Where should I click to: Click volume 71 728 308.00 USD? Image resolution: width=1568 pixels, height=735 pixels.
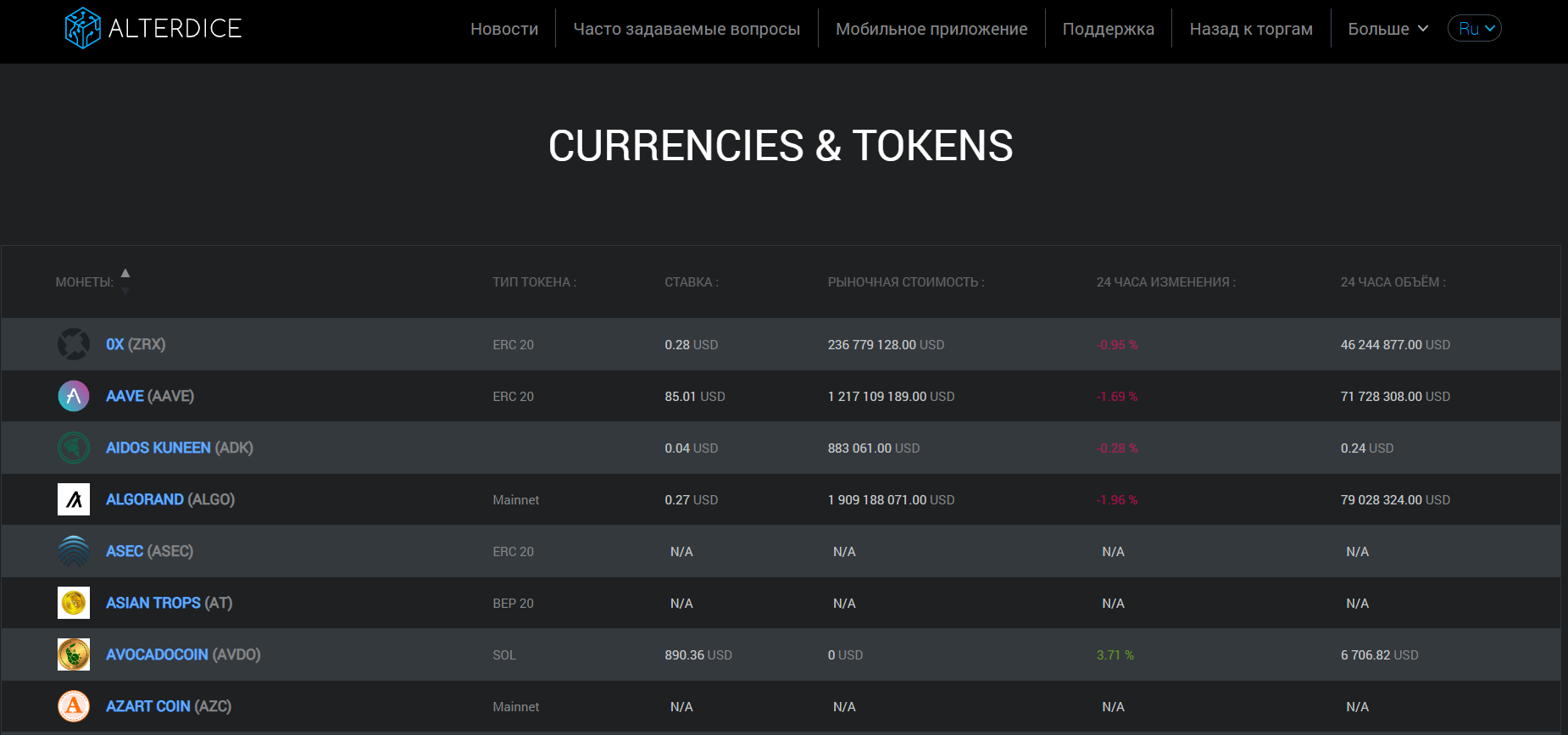point(1395,397)
